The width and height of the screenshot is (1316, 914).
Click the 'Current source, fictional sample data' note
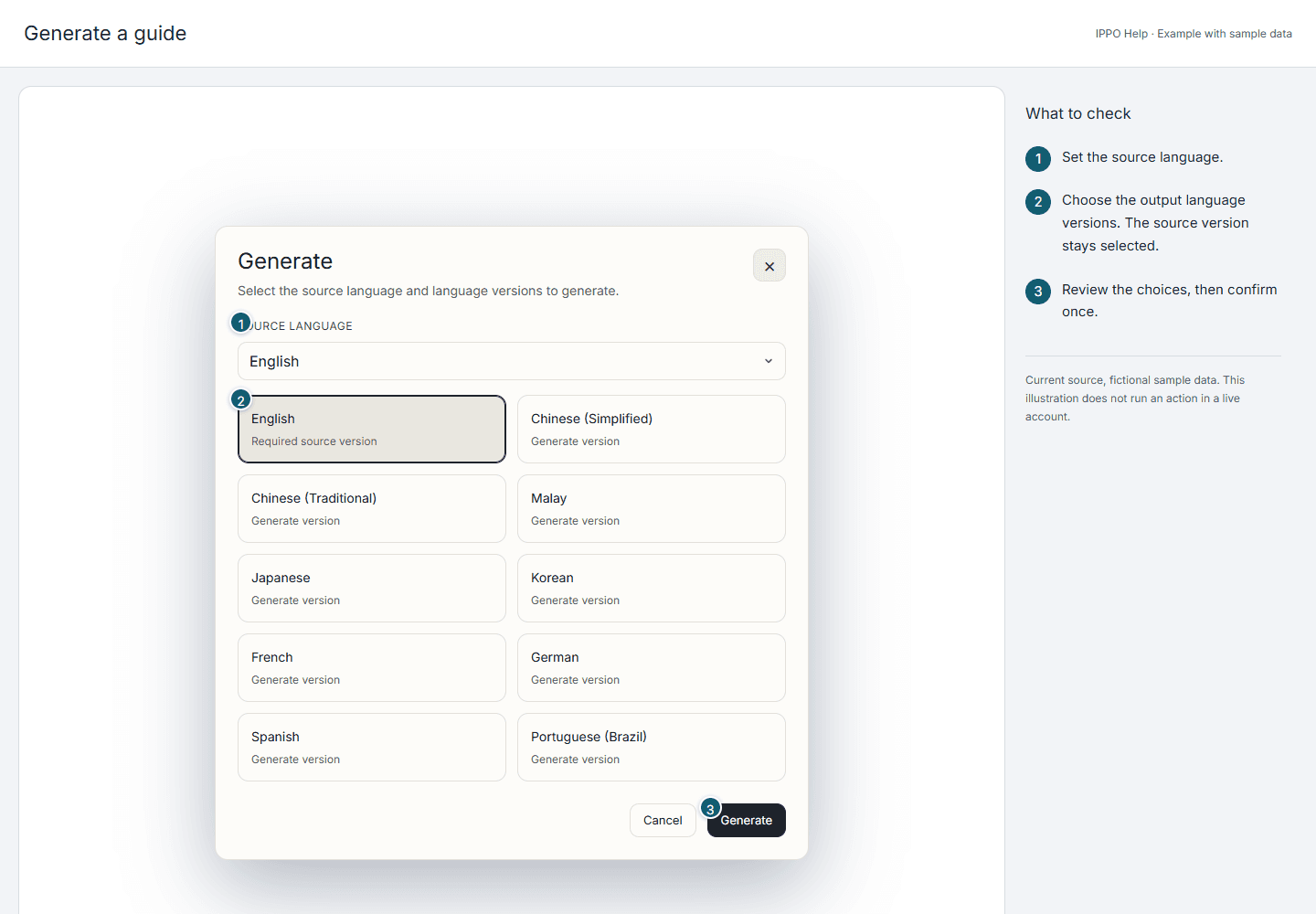1135,399
